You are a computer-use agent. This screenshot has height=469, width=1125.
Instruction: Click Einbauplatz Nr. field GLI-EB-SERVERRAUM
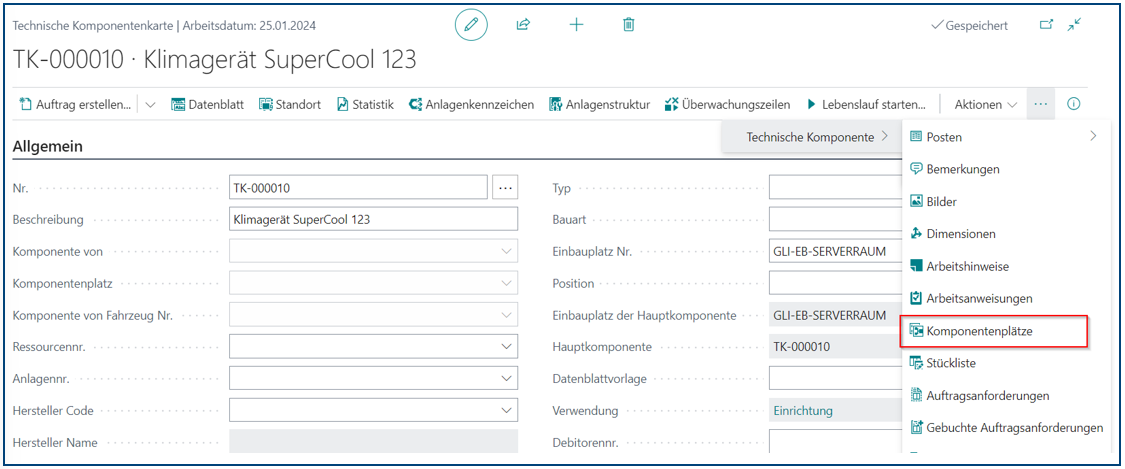coord(835,251)
